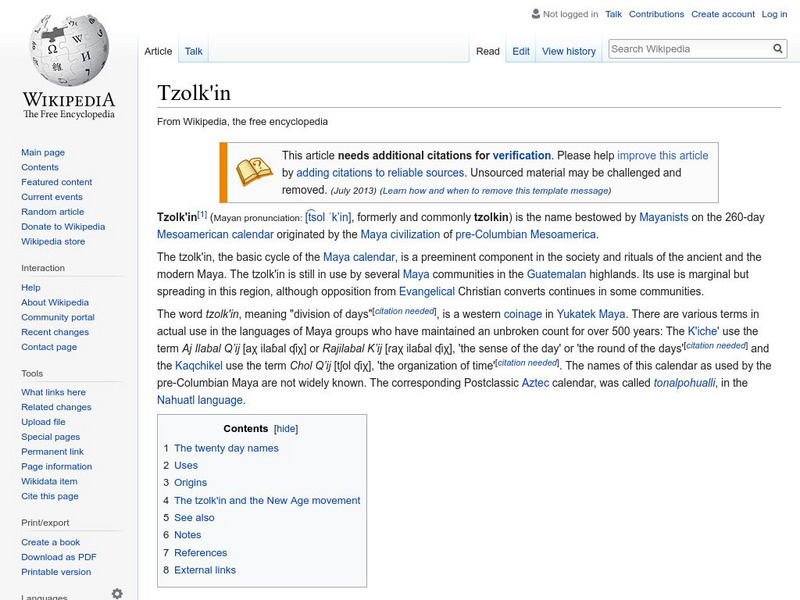Jump to The twenty day names section
The height and width of the screenshot is (600, 800).
(226, 448)
